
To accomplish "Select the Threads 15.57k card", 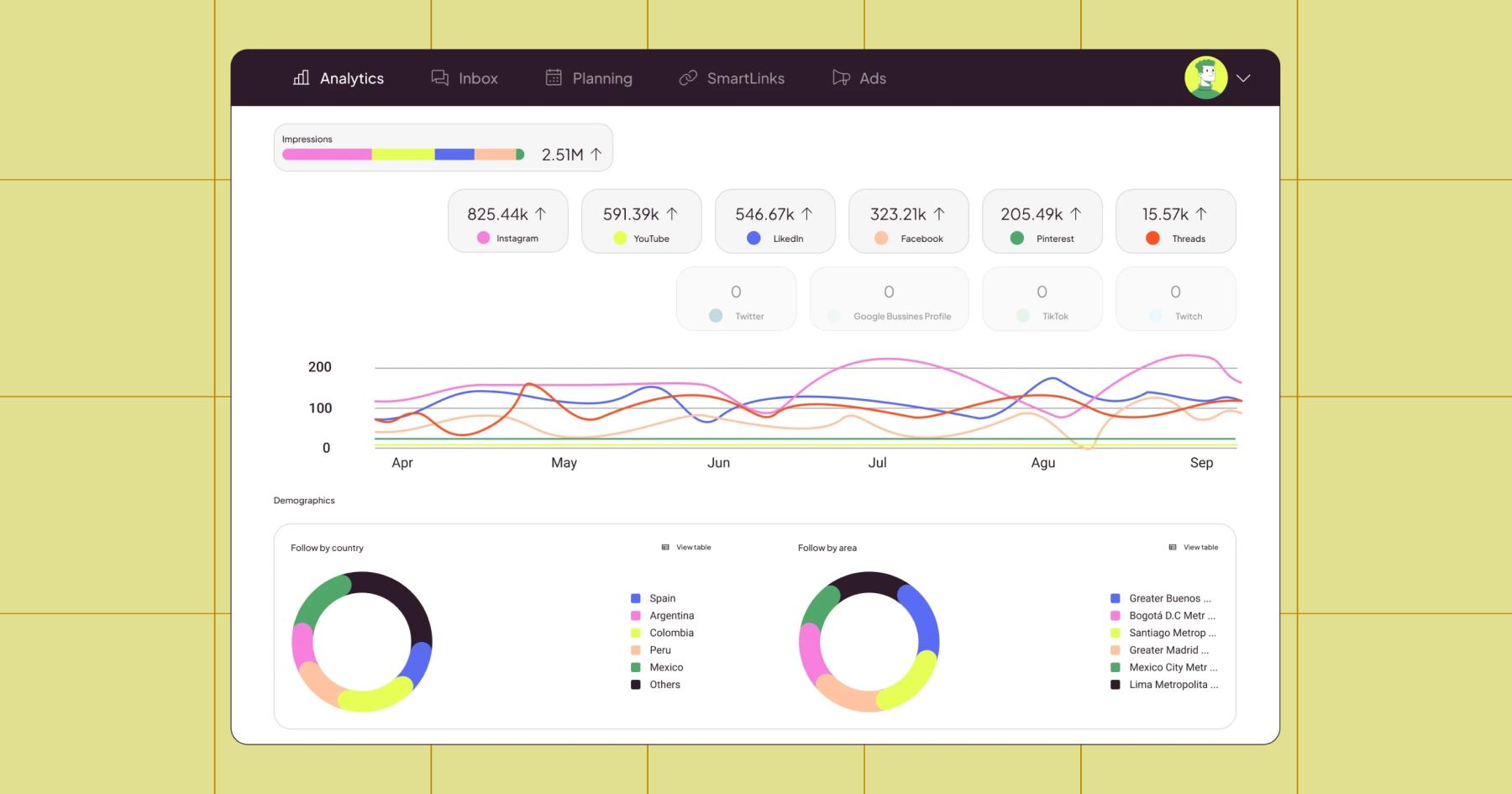I will [1176, 221].
